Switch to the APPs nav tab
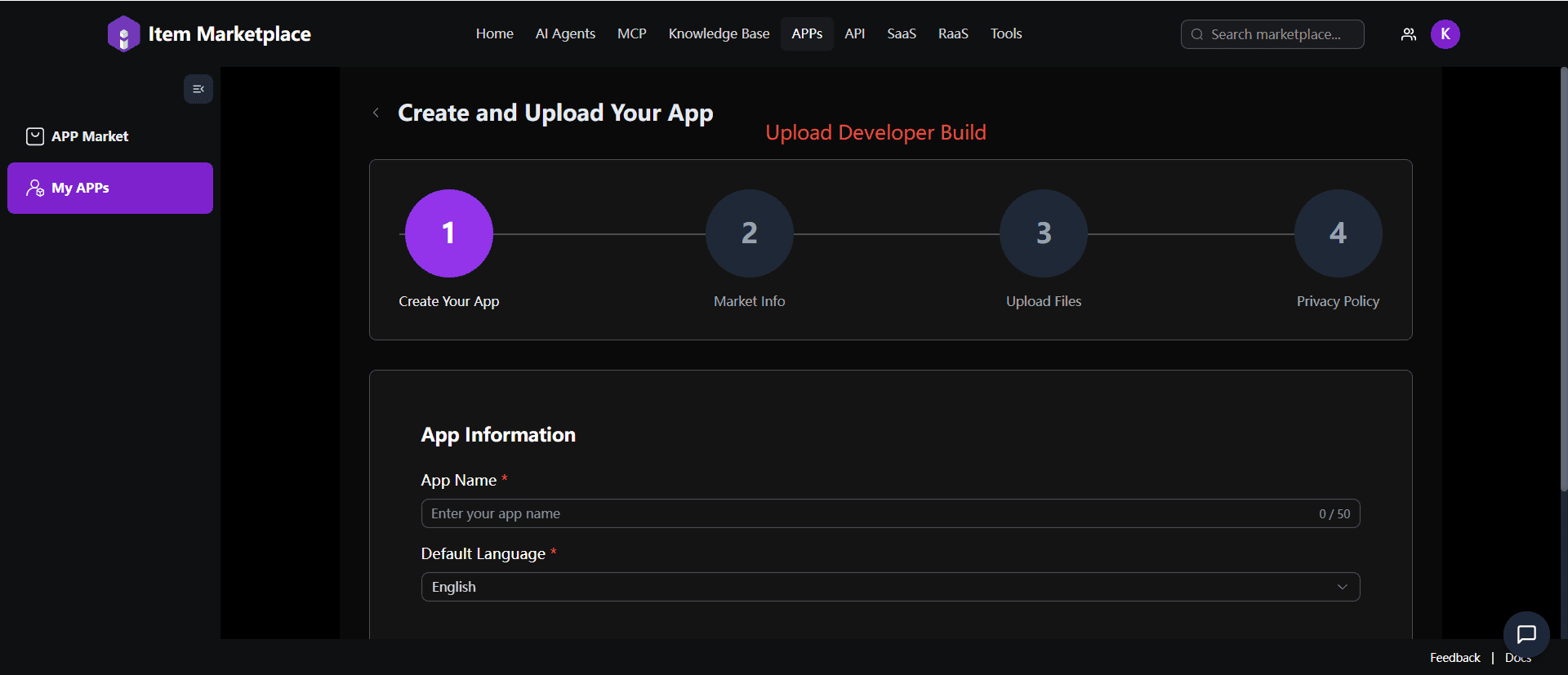Viewport: 1568px width, 675px height. click(807, 33)
